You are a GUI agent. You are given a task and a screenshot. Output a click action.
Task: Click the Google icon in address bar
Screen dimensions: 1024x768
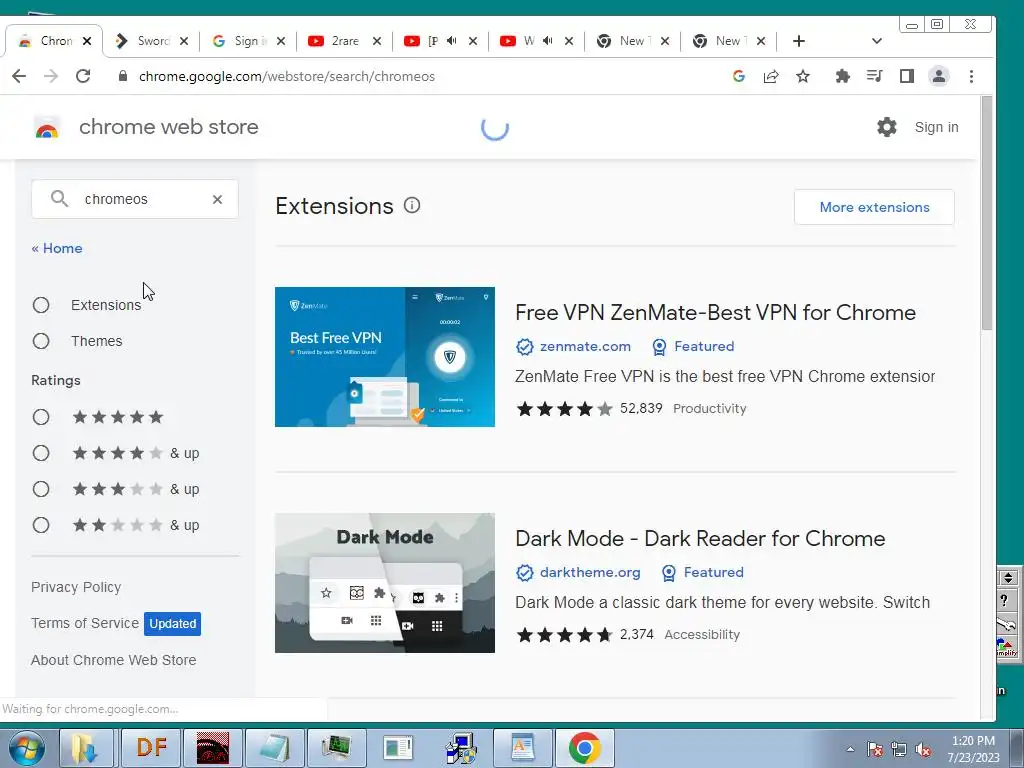pos(739,76)
